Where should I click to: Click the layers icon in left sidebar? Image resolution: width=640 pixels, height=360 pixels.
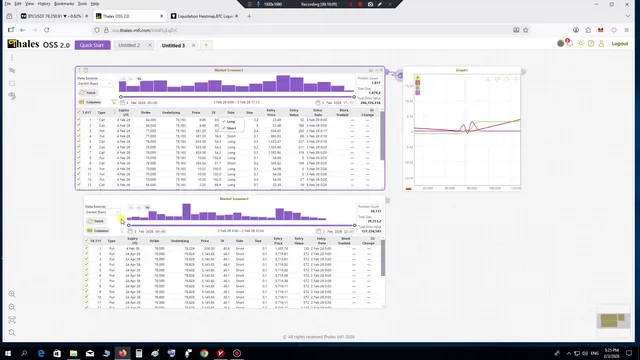tap(12, 96)
